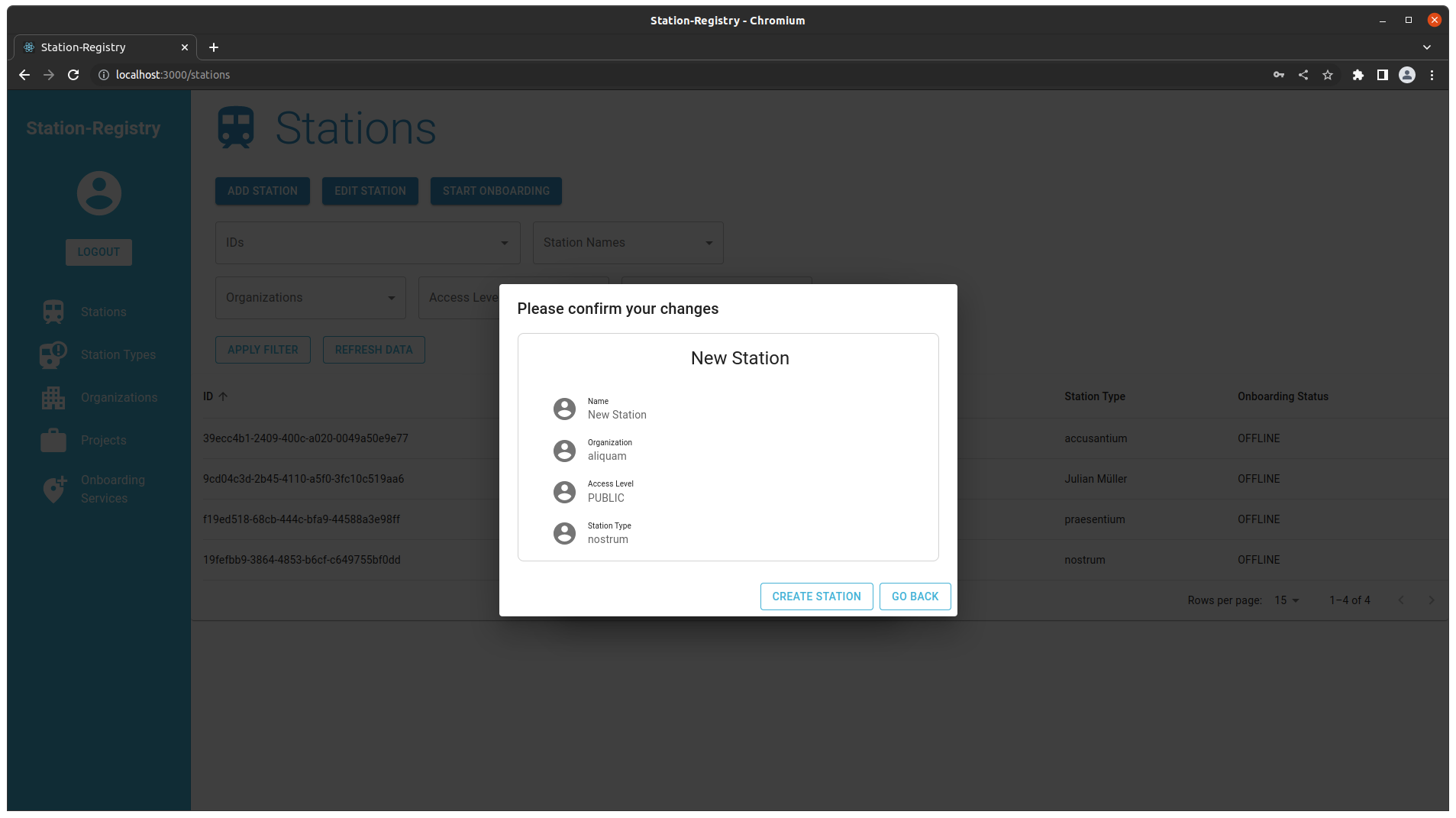The width and height of the screenshot is (1456, 818).
Task: Click the Station-Registry sidebar title
Action: pos(93,128)
